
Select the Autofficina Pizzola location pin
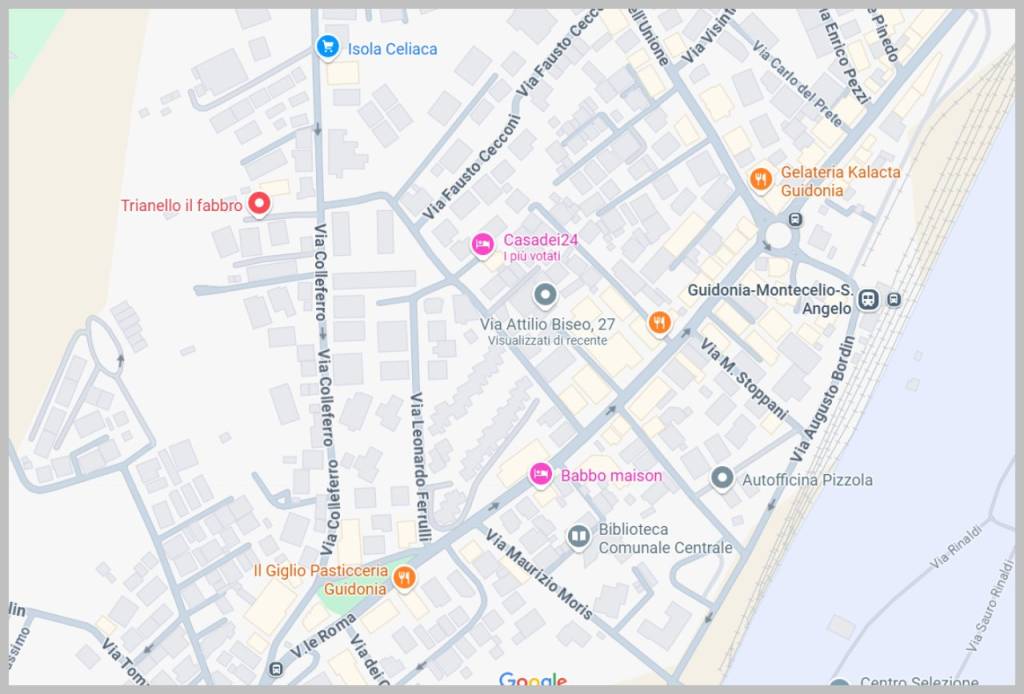[722, 478]
